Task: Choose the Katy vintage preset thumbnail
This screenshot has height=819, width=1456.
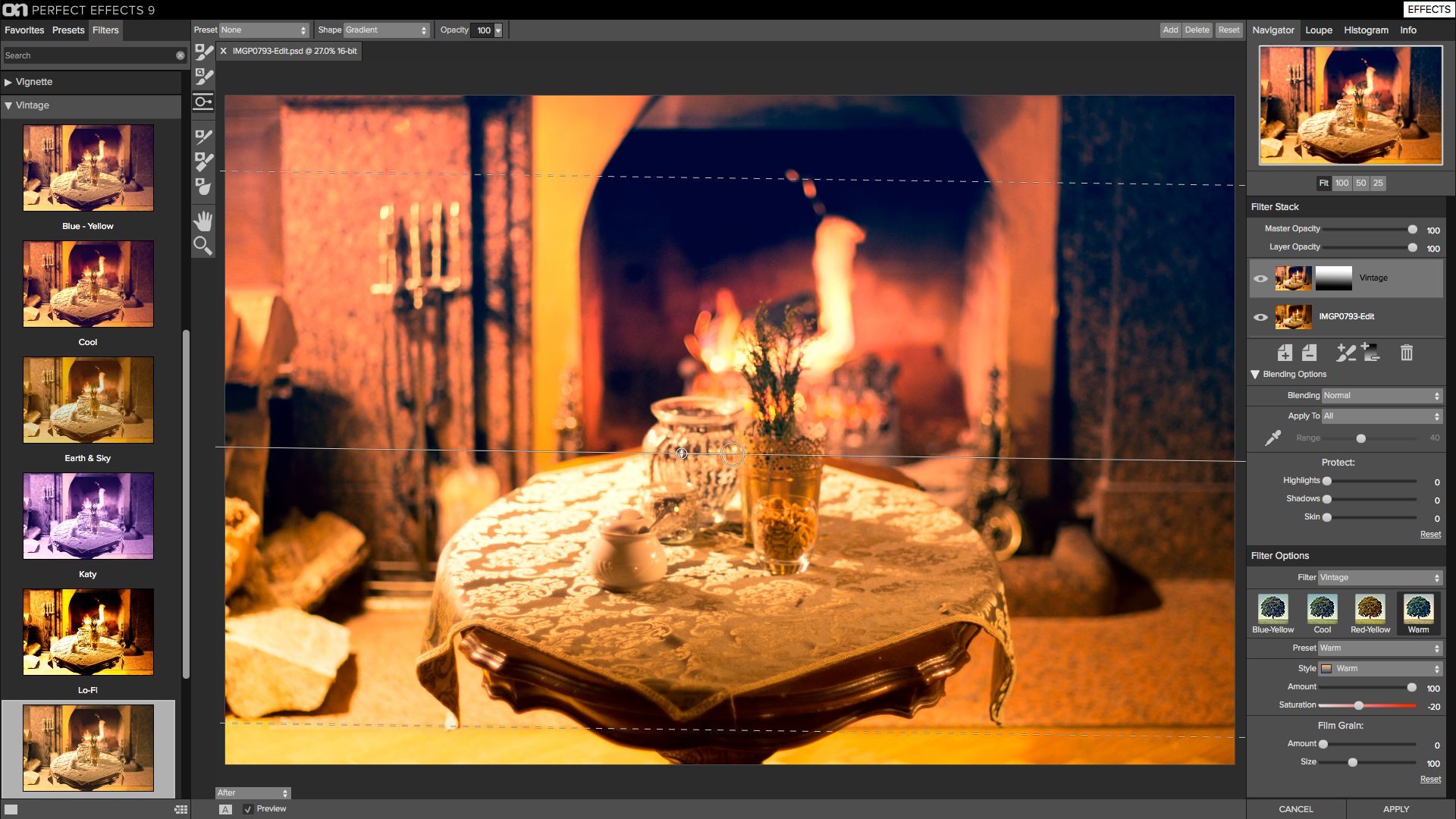Action: (x=88, y=516)
